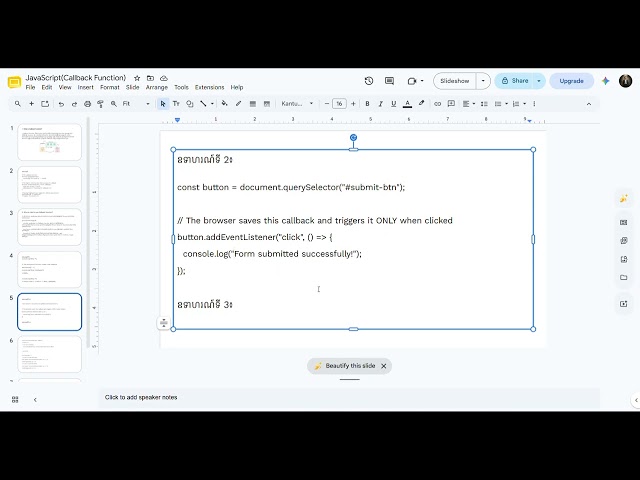The height and width of the screenshot is (480, 640).
Task: Click the Insert link icon
Action: (438, 104)
